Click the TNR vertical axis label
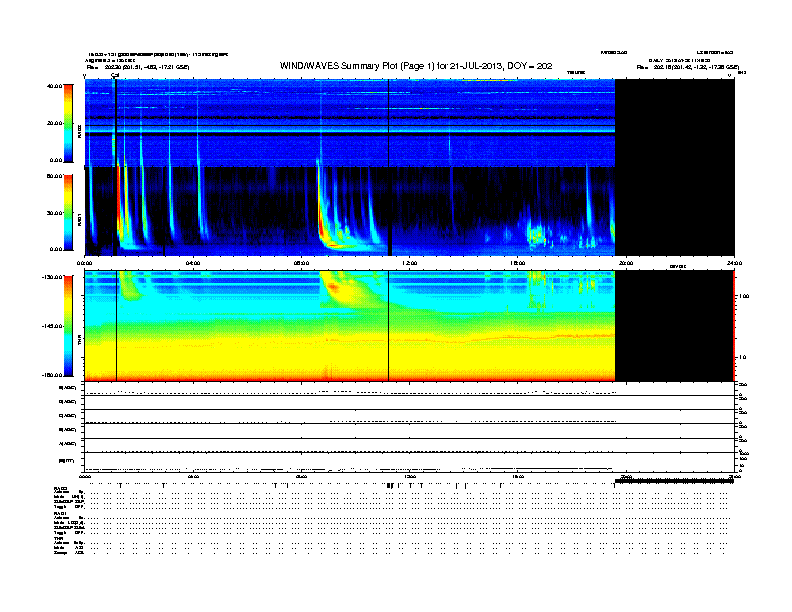792x612 pixels. click(79, 340)
